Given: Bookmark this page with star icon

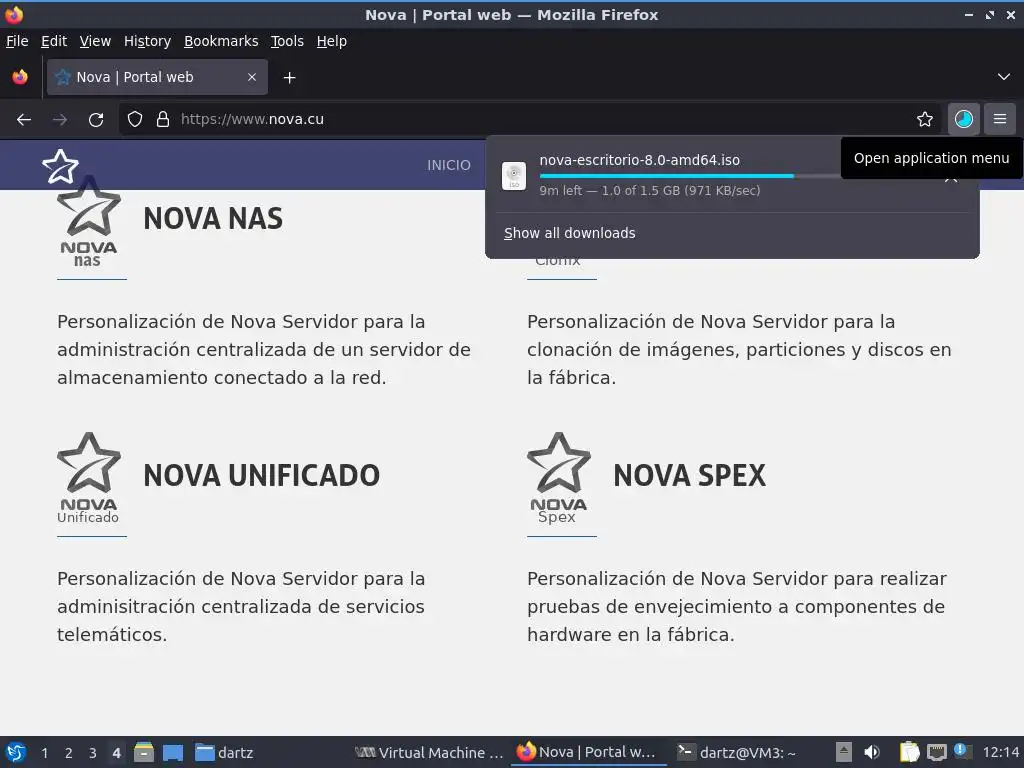Looking at the screenshot, I should 925,120.
